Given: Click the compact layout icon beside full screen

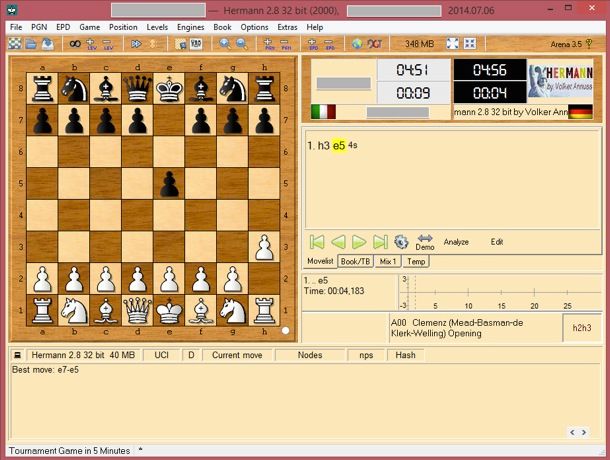Looking at the screenshot, I should [x=470, y=44].
